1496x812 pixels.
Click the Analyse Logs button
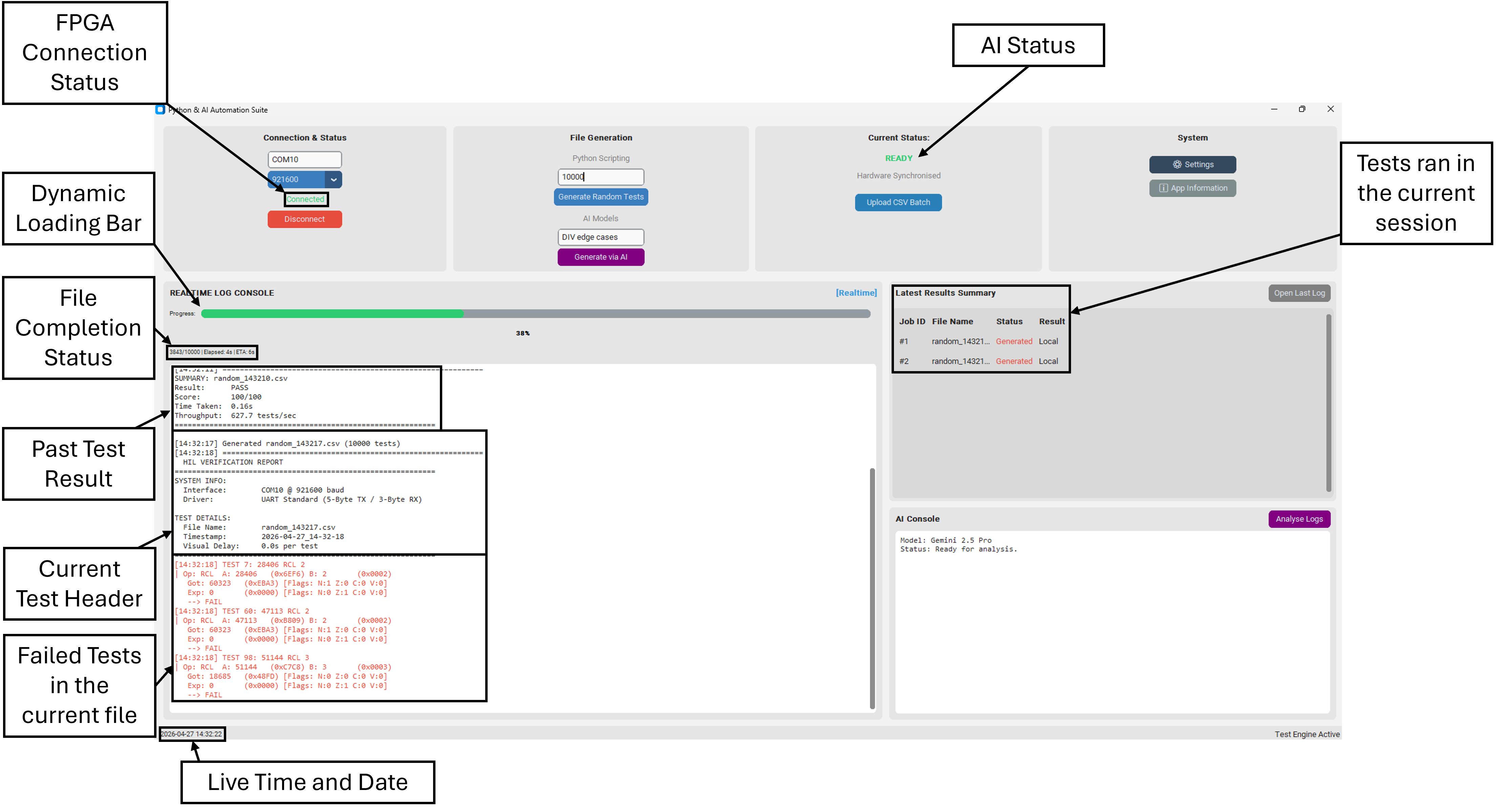click(x=1299, y=519)
